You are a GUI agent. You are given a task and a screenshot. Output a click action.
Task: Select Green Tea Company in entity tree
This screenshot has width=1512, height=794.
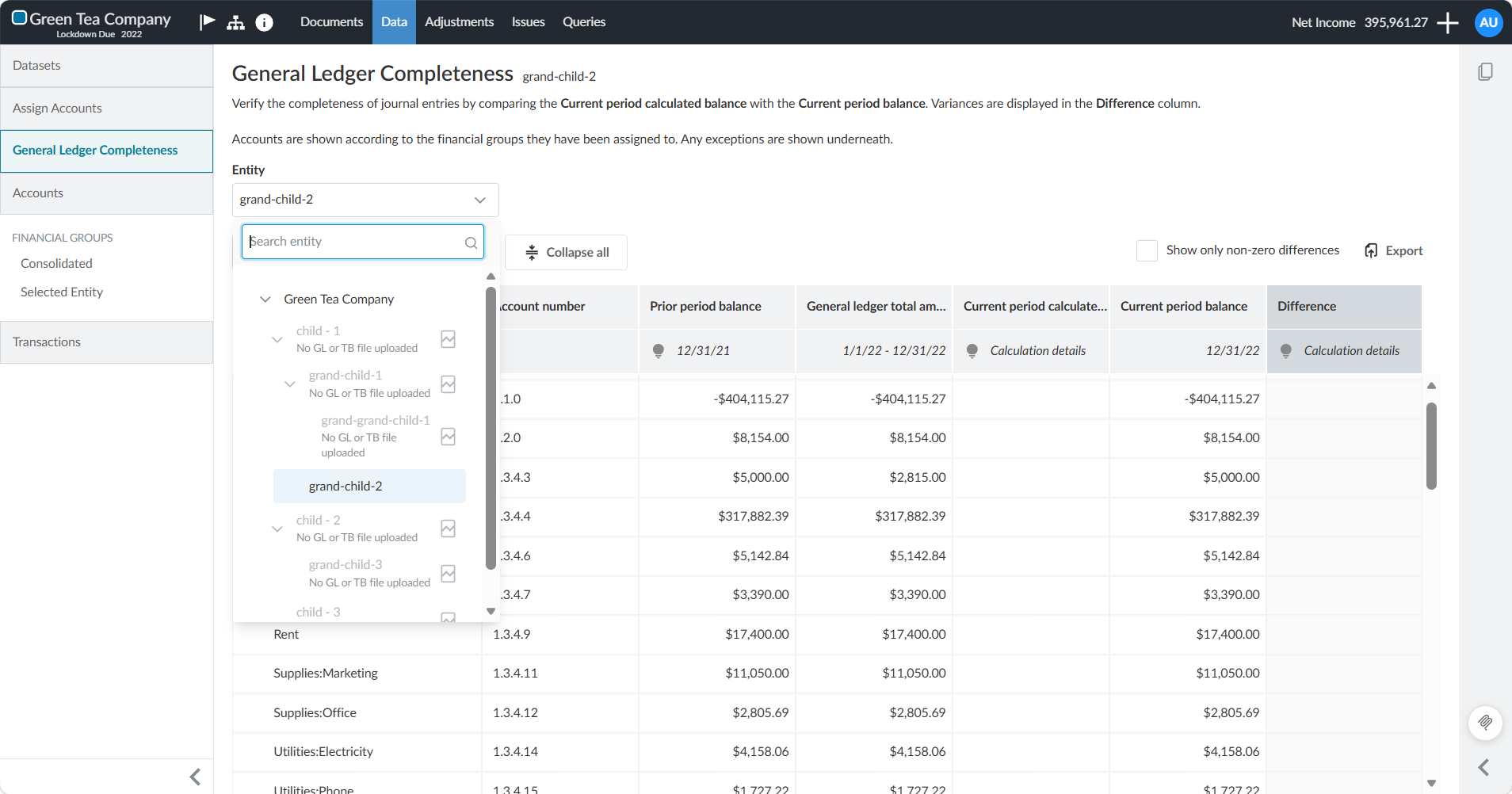tap(338, 300)
